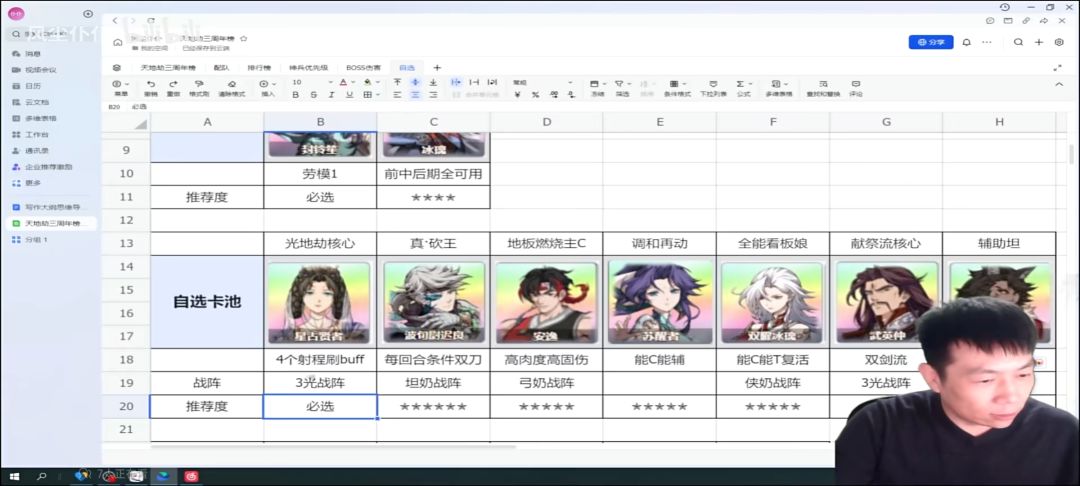Open 写作大纲思维导 pinned document

click(51, 207)
